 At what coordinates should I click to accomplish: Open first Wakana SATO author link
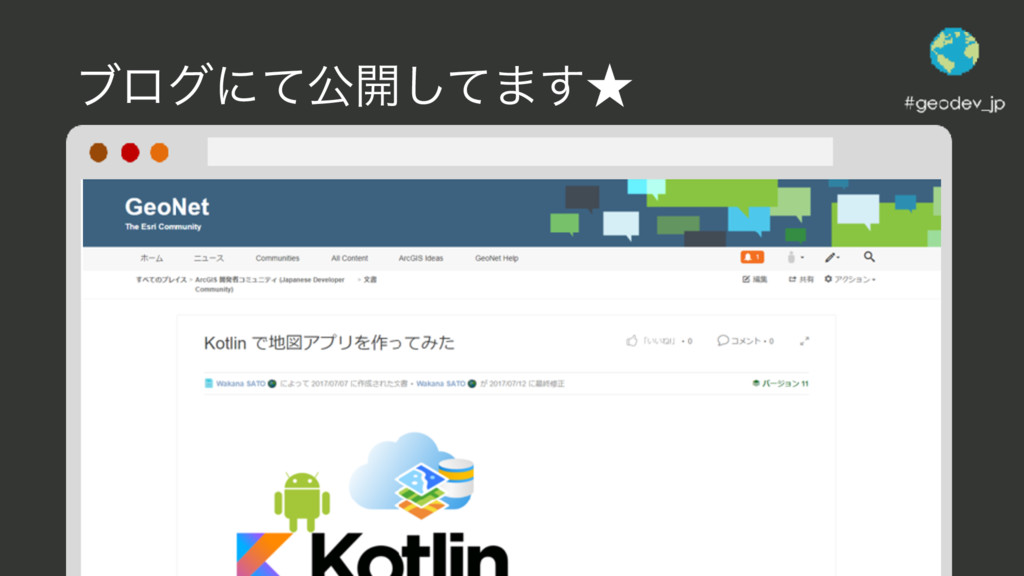(x=240, y=383)
